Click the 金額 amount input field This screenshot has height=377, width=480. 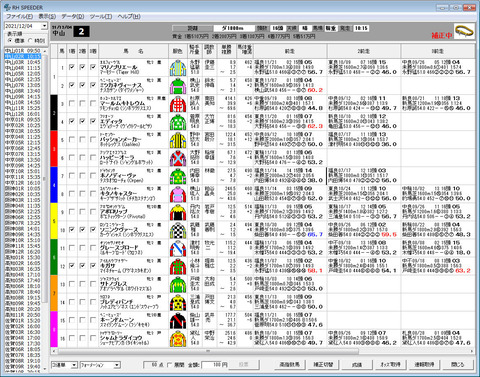tap(215, 365)
